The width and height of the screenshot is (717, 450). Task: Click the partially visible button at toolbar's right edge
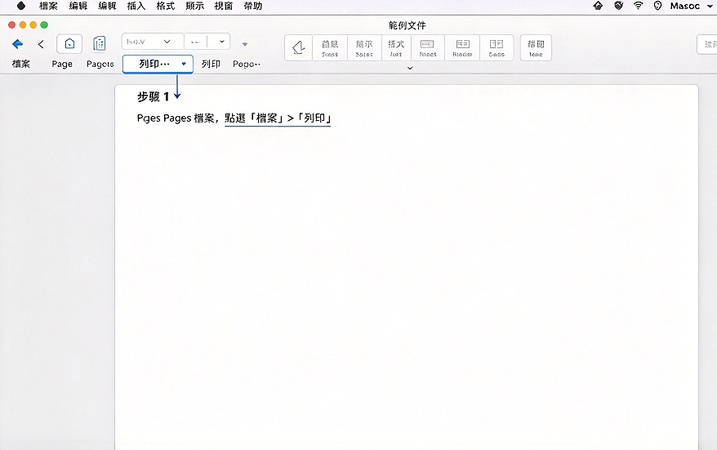(707, 44)
